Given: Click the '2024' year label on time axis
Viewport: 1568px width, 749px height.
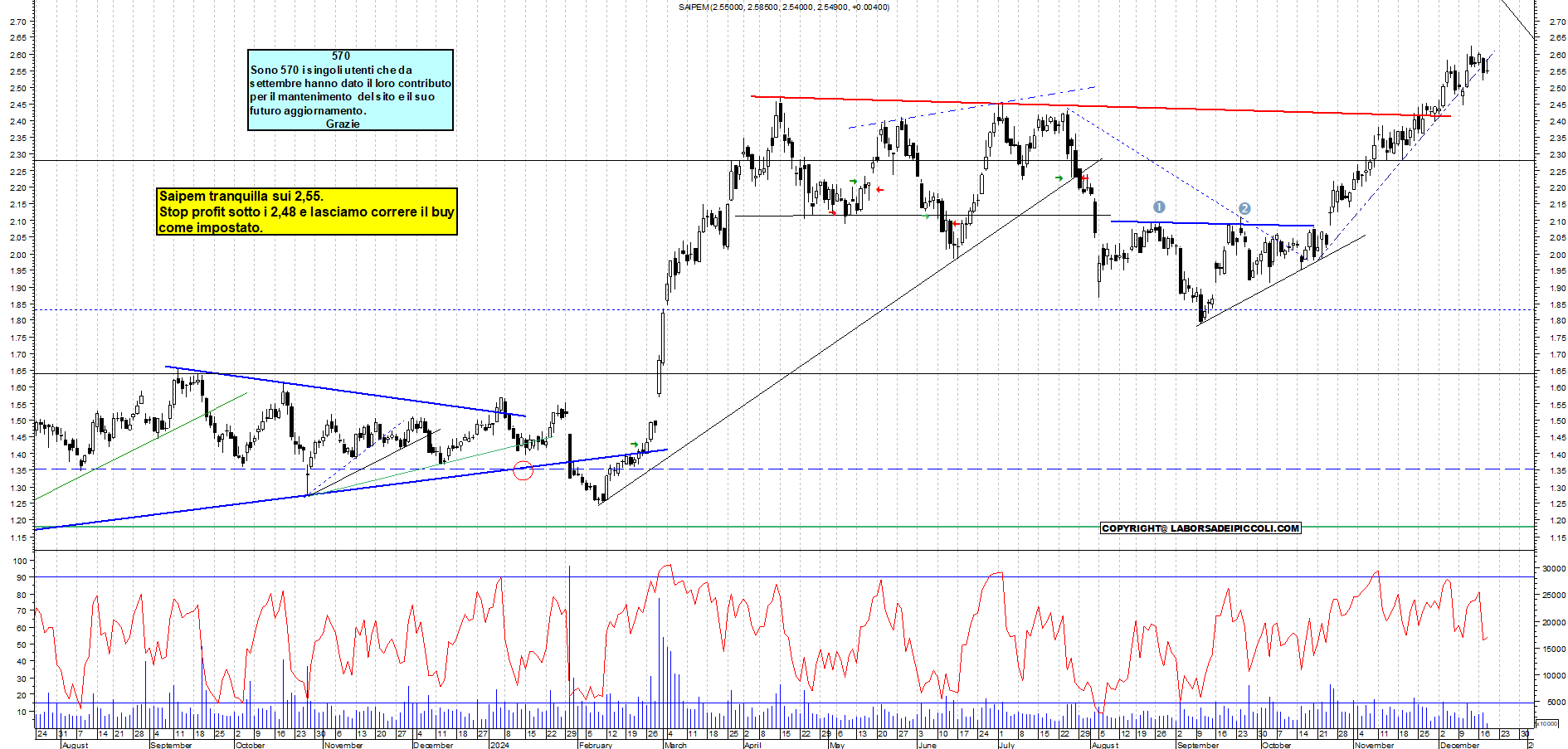Looking at the screenshot, I should [499, 745].
